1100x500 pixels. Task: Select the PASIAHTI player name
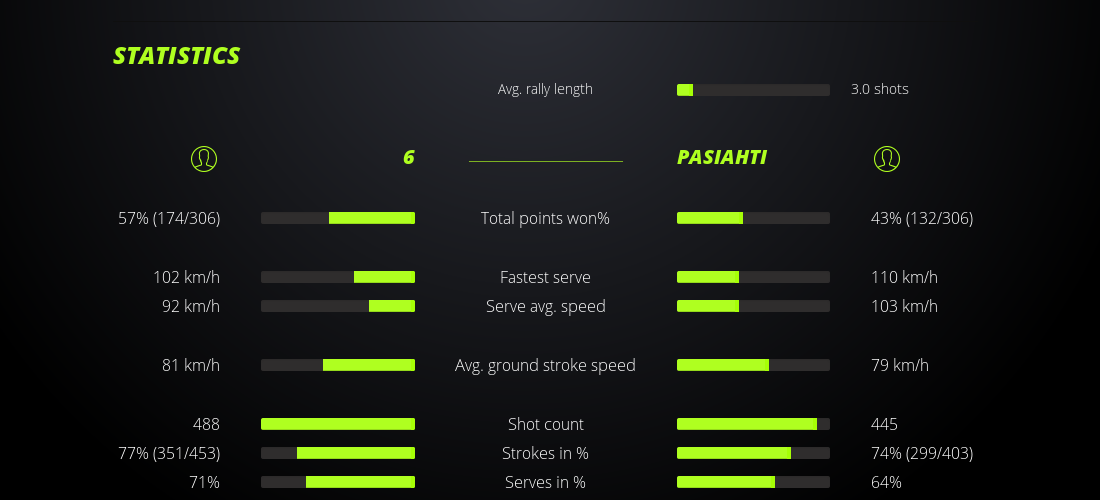tap(721, 158)
